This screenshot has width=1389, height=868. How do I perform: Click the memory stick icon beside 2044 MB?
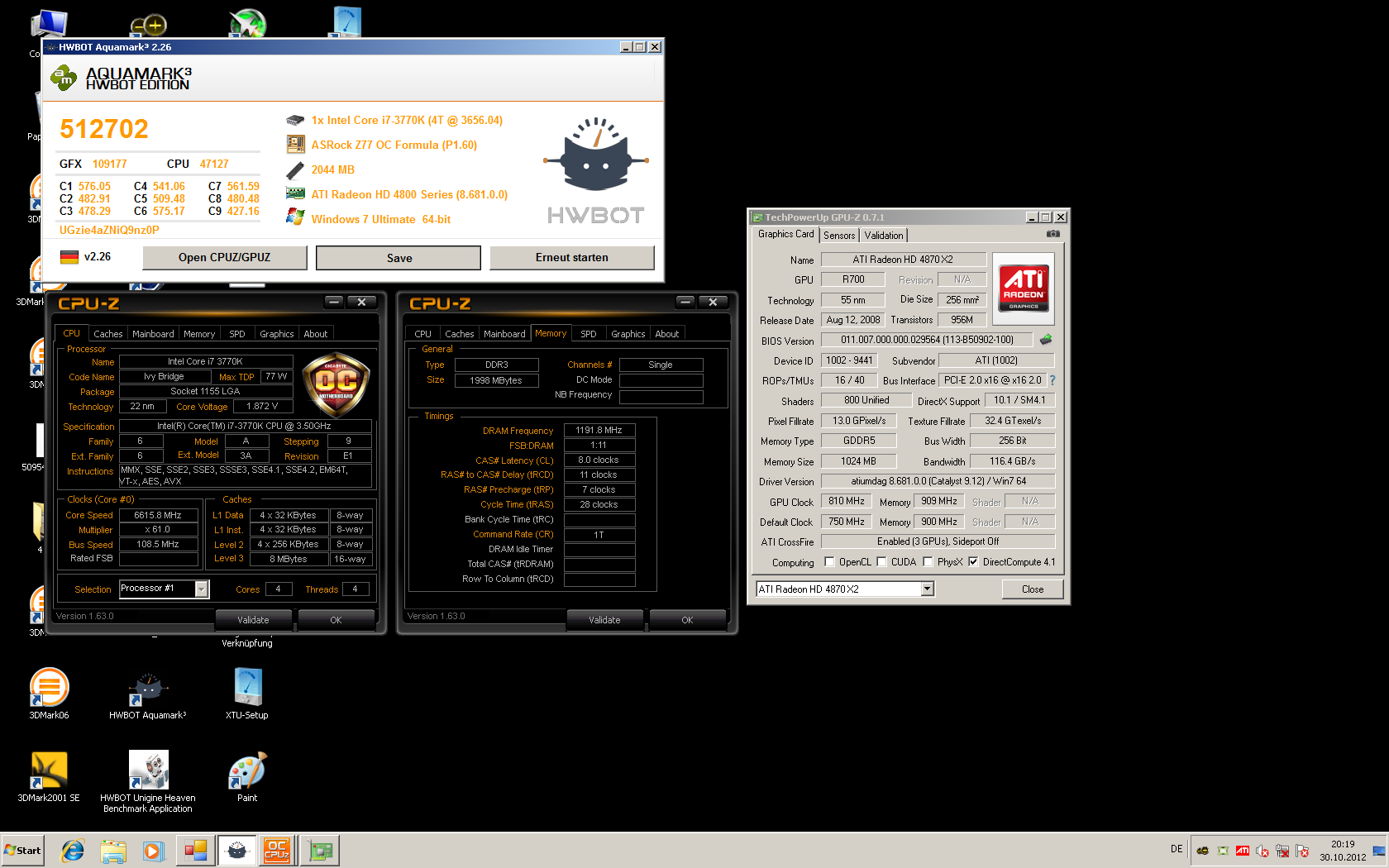point(295,170)
